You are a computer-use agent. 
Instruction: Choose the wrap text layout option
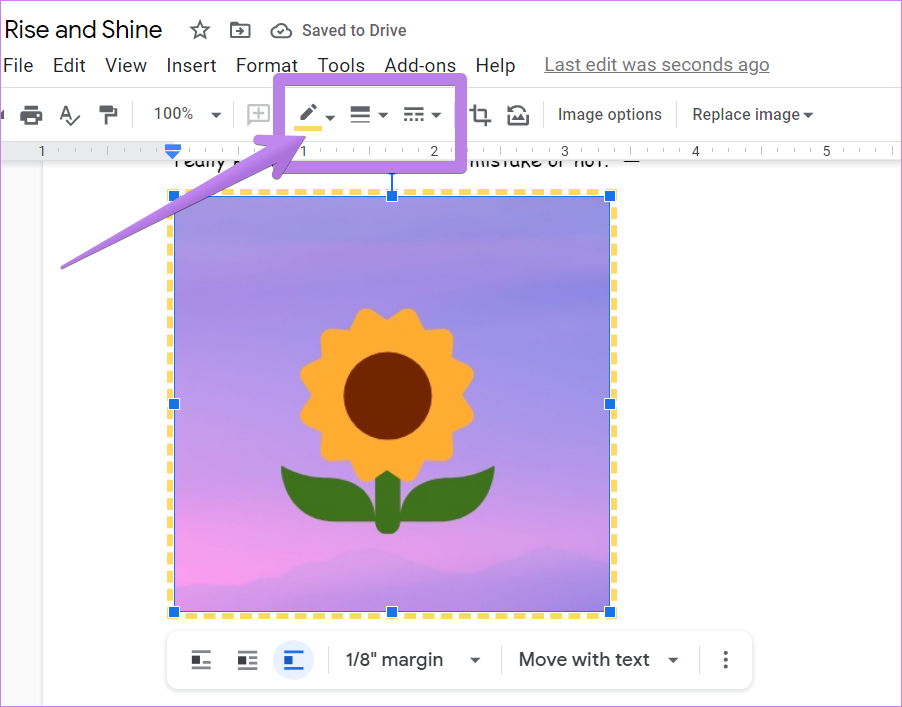[247, 660]
